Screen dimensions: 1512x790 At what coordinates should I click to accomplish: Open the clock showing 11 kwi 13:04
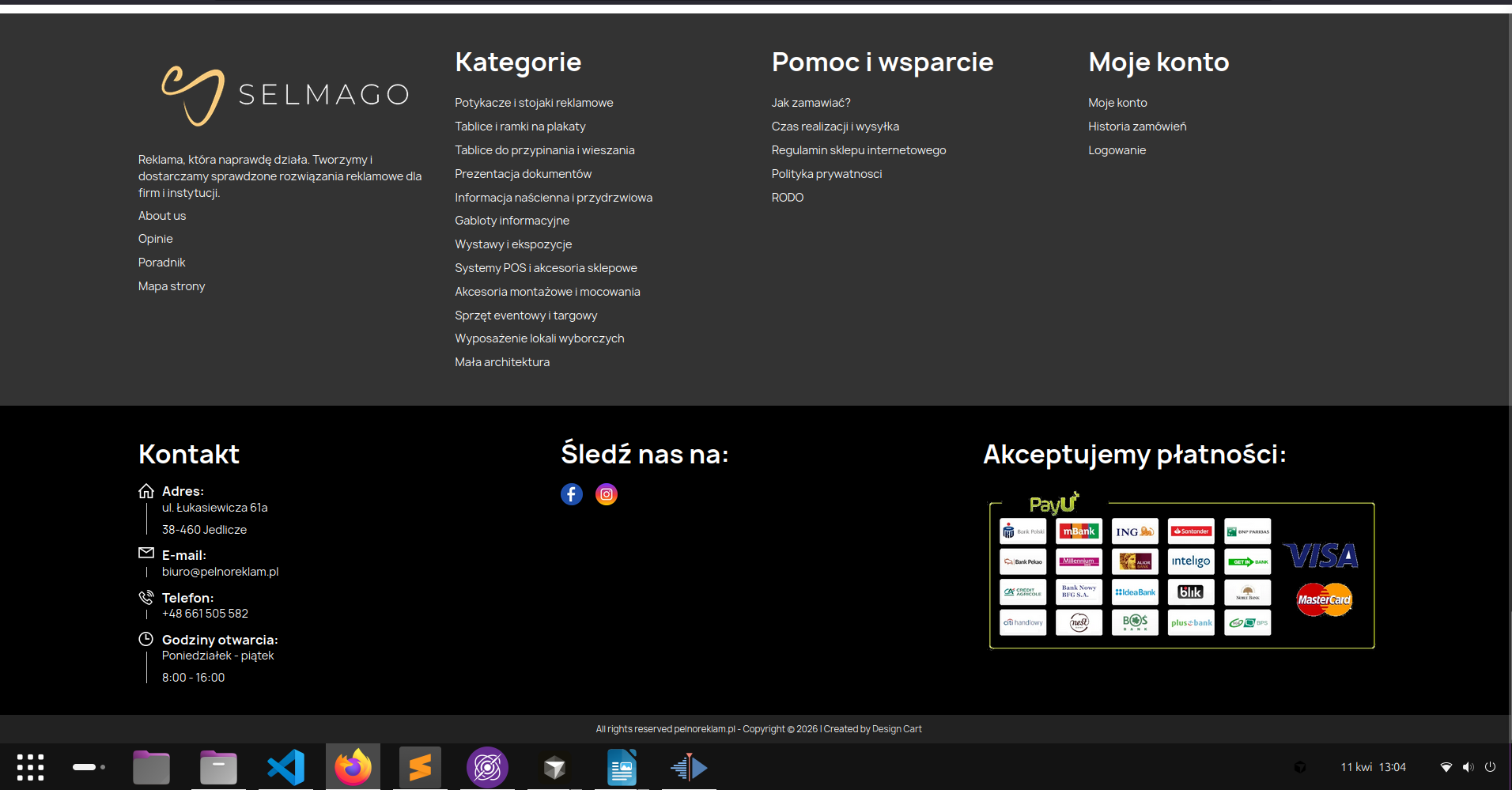pyautogui.click(x=1373, y=767)
